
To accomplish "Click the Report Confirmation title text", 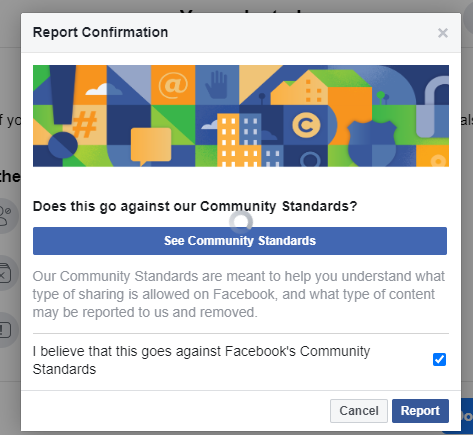I will coord(100,32).
